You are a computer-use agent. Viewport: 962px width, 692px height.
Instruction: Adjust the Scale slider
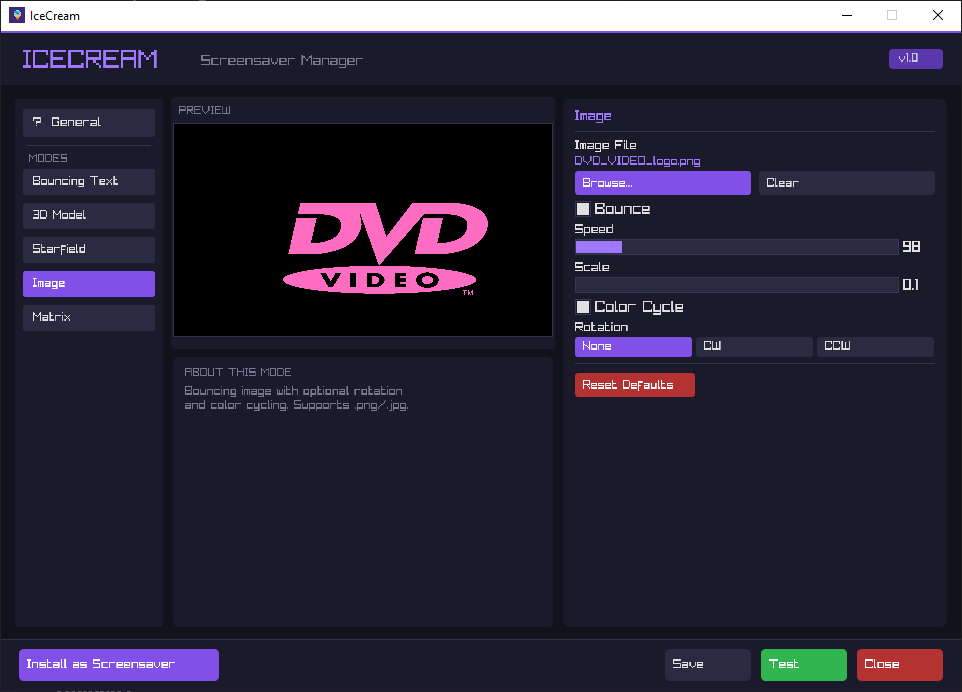(x=736, y=285)
